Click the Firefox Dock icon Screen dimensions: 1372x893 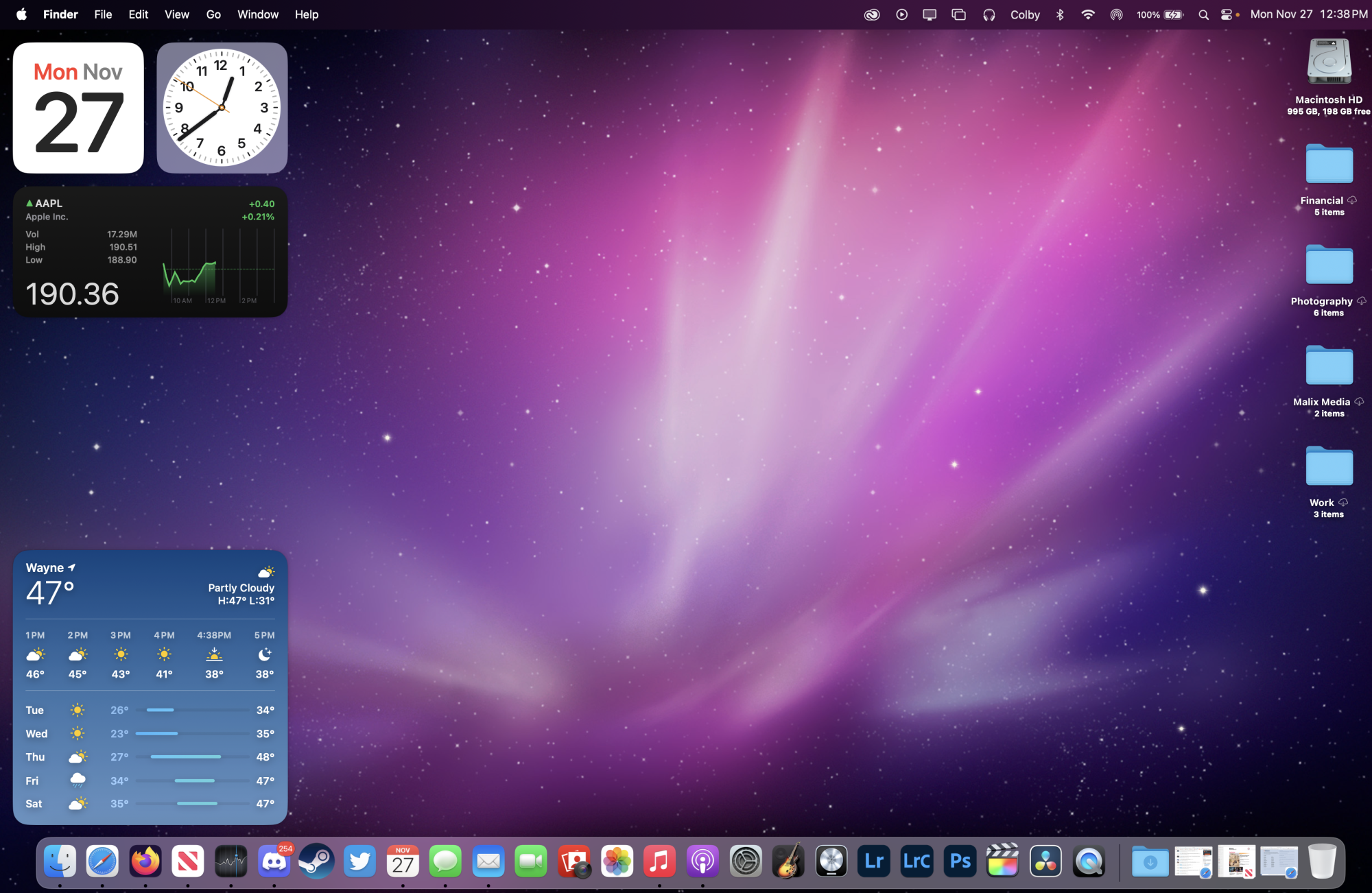tap(145, 862)
